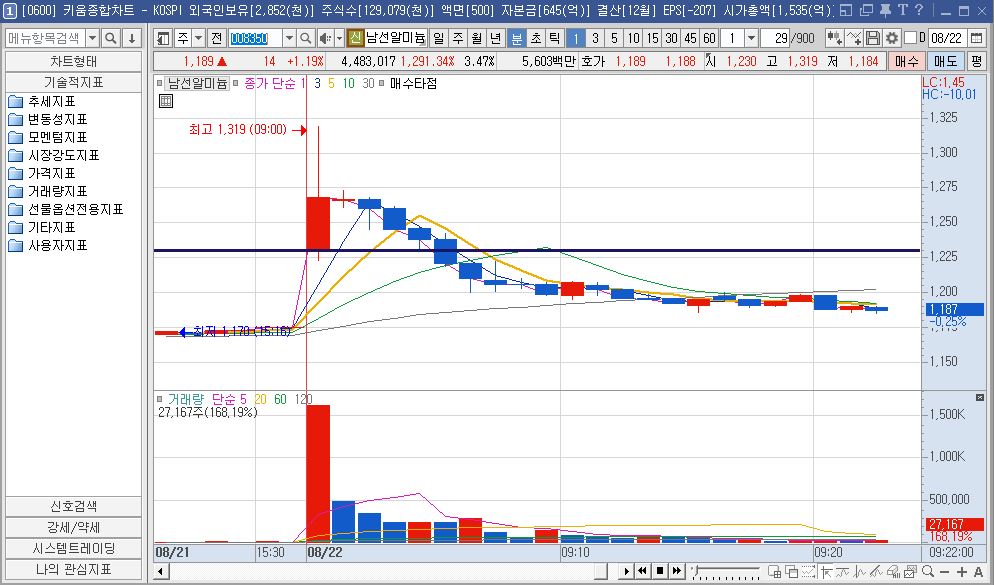The width and height of the screenshot is (994, 585).
Task: Select tick 틱 chart mode
Action: (x=555, y=39)
